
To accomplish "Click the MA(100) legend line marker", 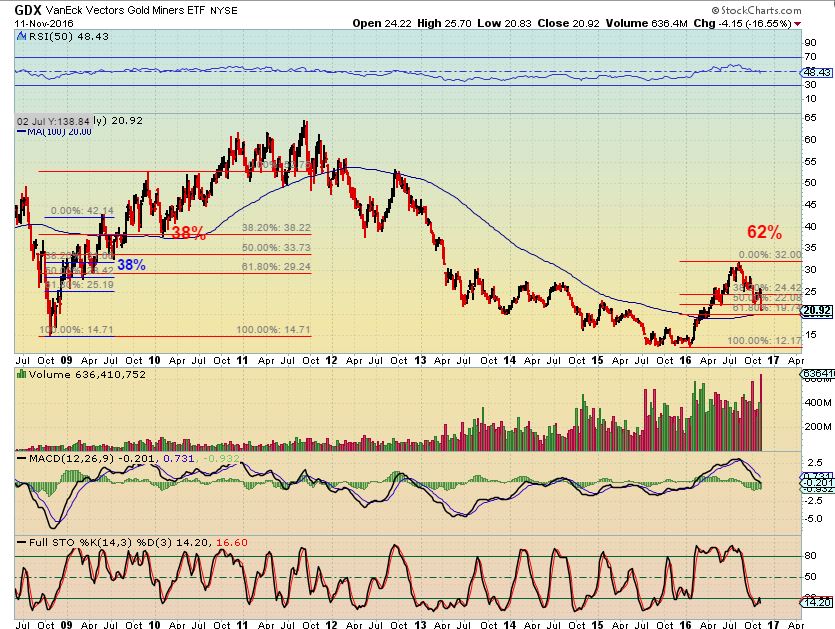I will pos(21,132).
